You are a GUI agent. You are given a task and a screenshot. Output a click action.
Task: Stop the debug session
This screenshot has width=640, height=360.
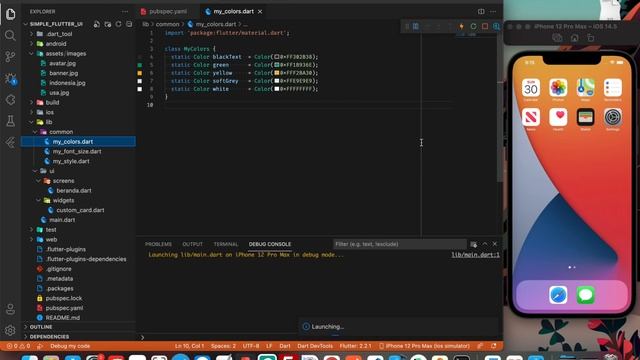coord(485,27)
